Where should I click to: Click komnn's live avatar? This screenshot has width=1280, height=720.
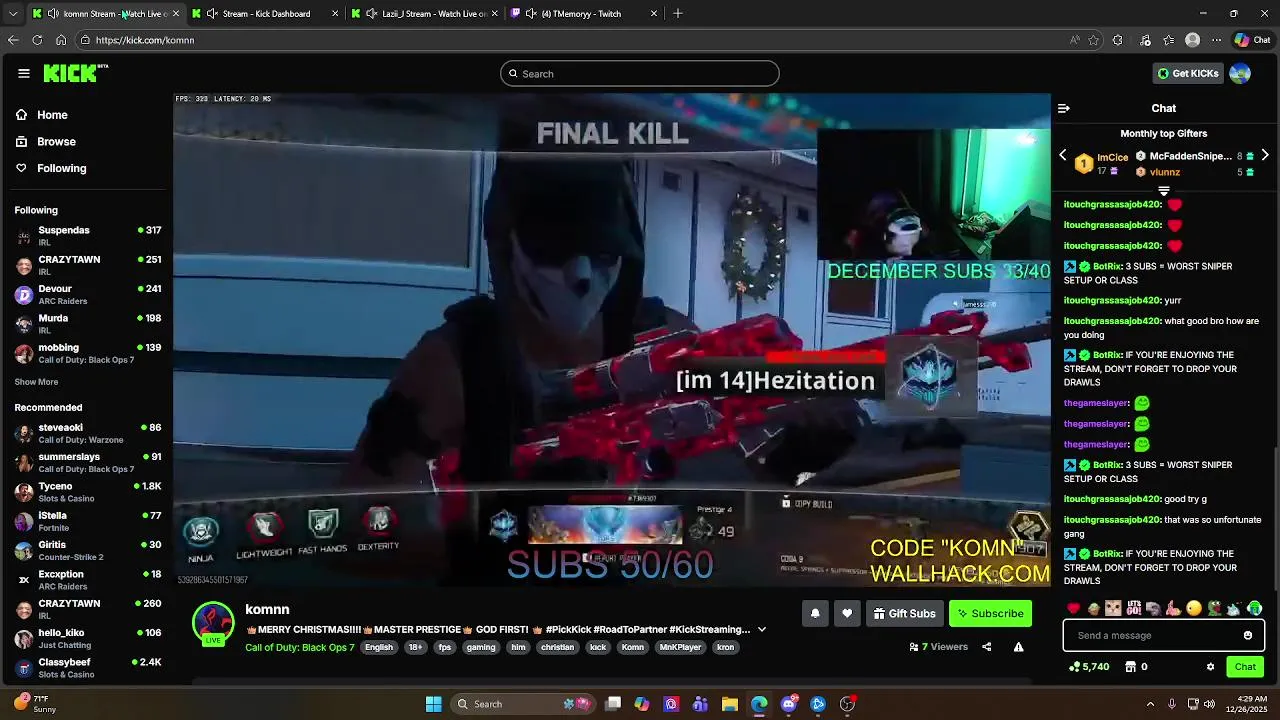[213, 624]
